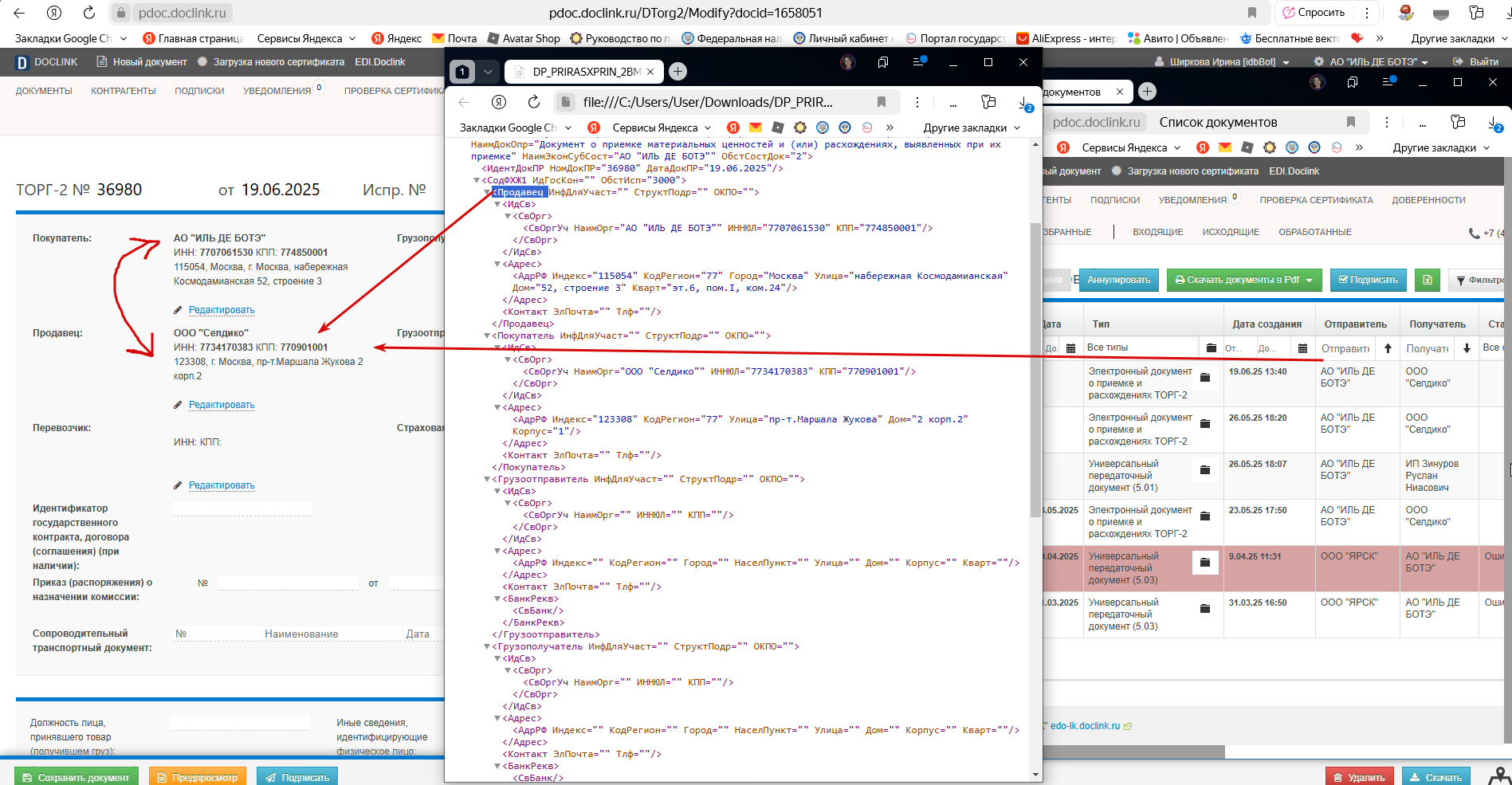Viewport: 1512px width, 785px height.
Task: Open 'ПОДПИСКИ' tab in left window
Action: point(199,91)
